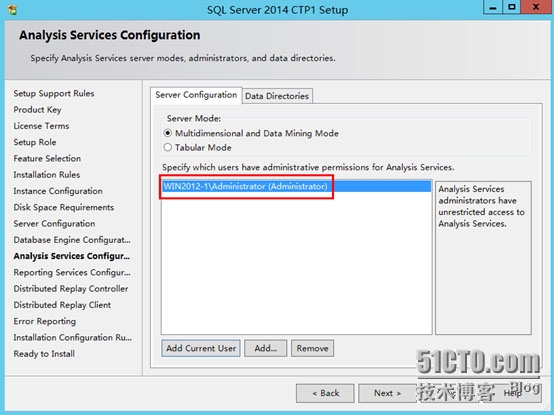Select WIN2012-1\Administrator in the list
554x415 pixels.
click(296, 186)
